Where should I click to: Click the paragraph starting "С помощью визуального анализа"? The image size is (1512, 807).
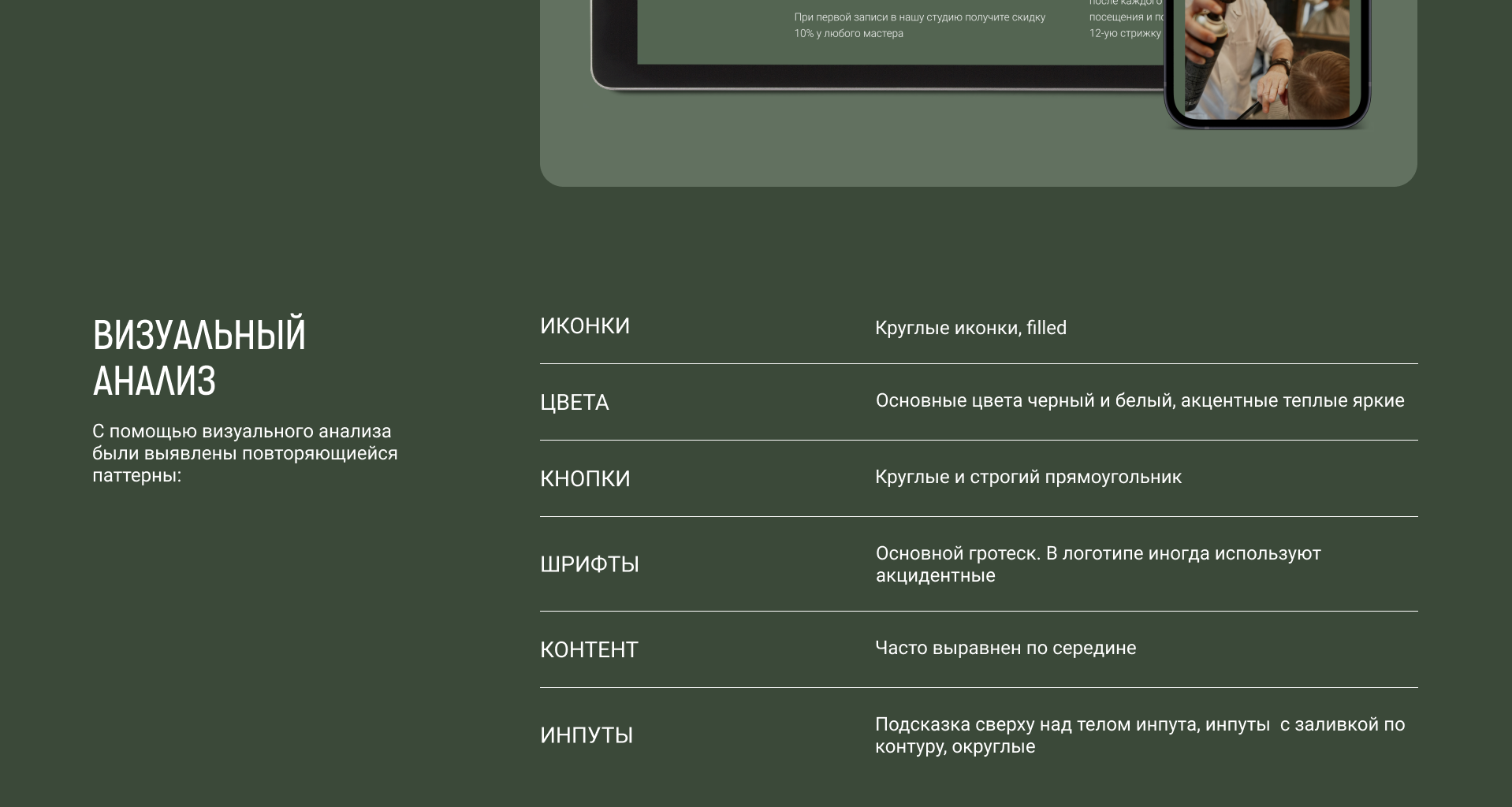click(245, 453)
